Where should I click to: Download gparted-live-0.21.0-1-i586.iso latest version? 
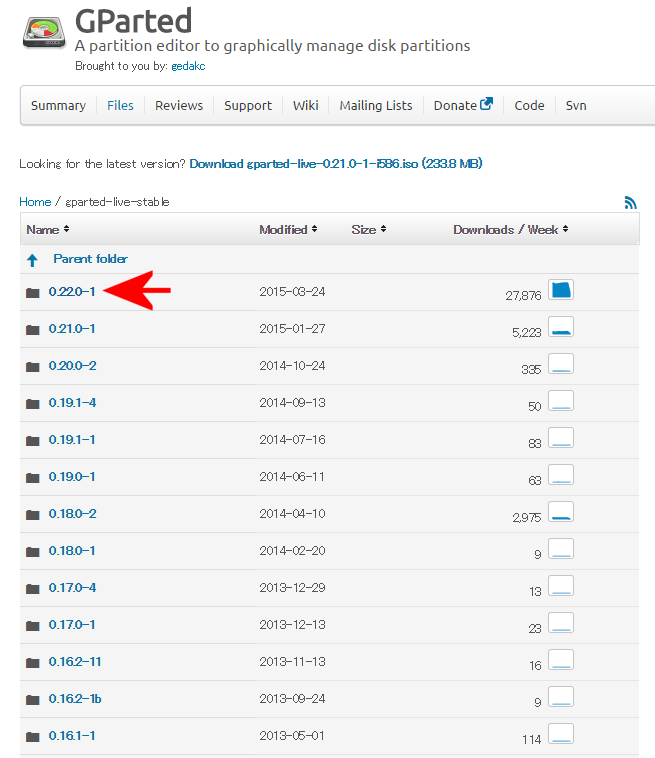[x=336, y=164]
